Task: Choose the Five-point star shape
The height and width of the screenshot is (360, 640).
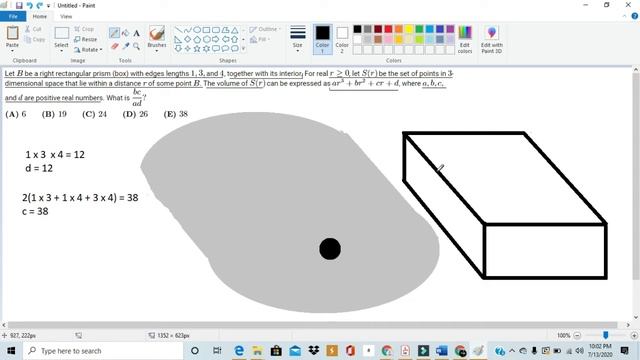Action: 197,49
